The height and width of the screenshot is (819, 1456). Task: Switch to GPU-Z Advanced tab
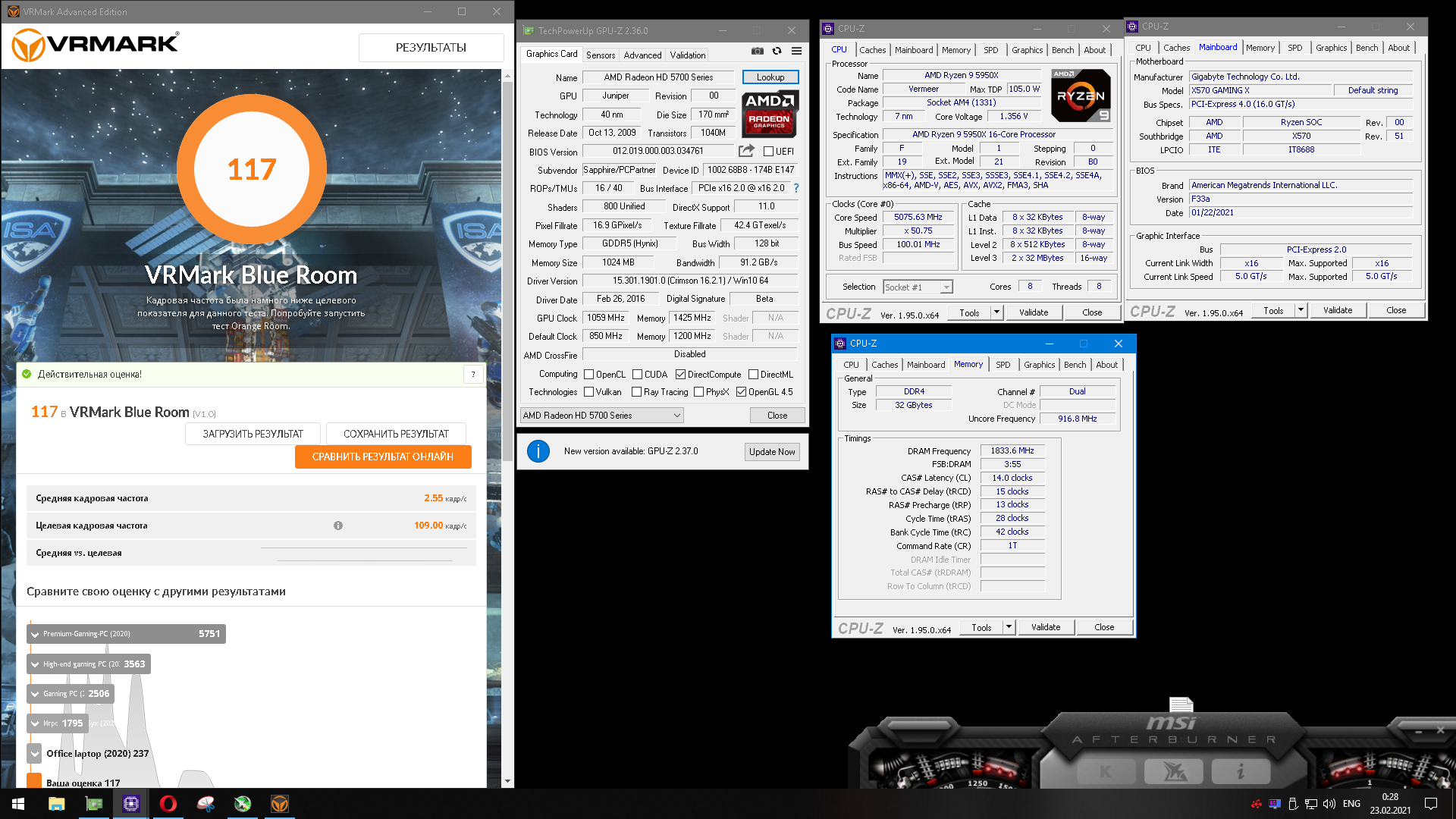coord(642,55)
